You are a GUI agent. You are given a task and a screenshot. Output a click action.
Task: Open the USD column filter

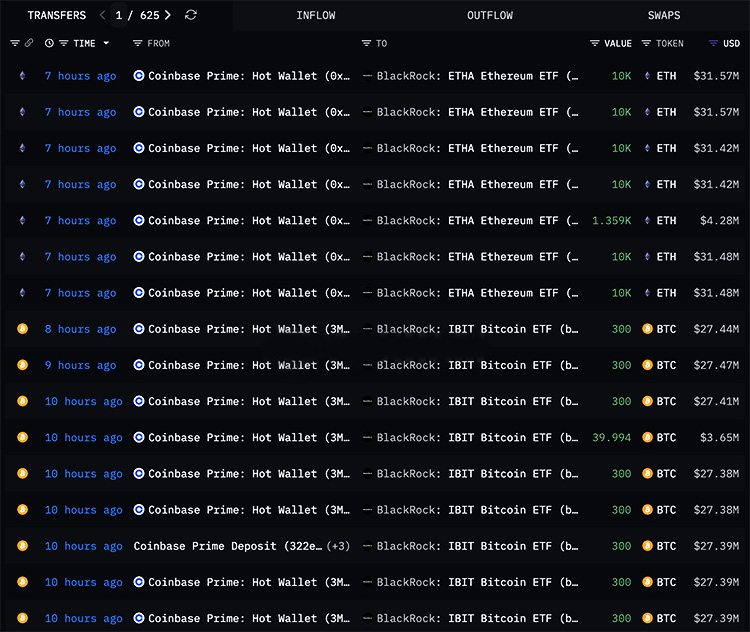(713, 43)
